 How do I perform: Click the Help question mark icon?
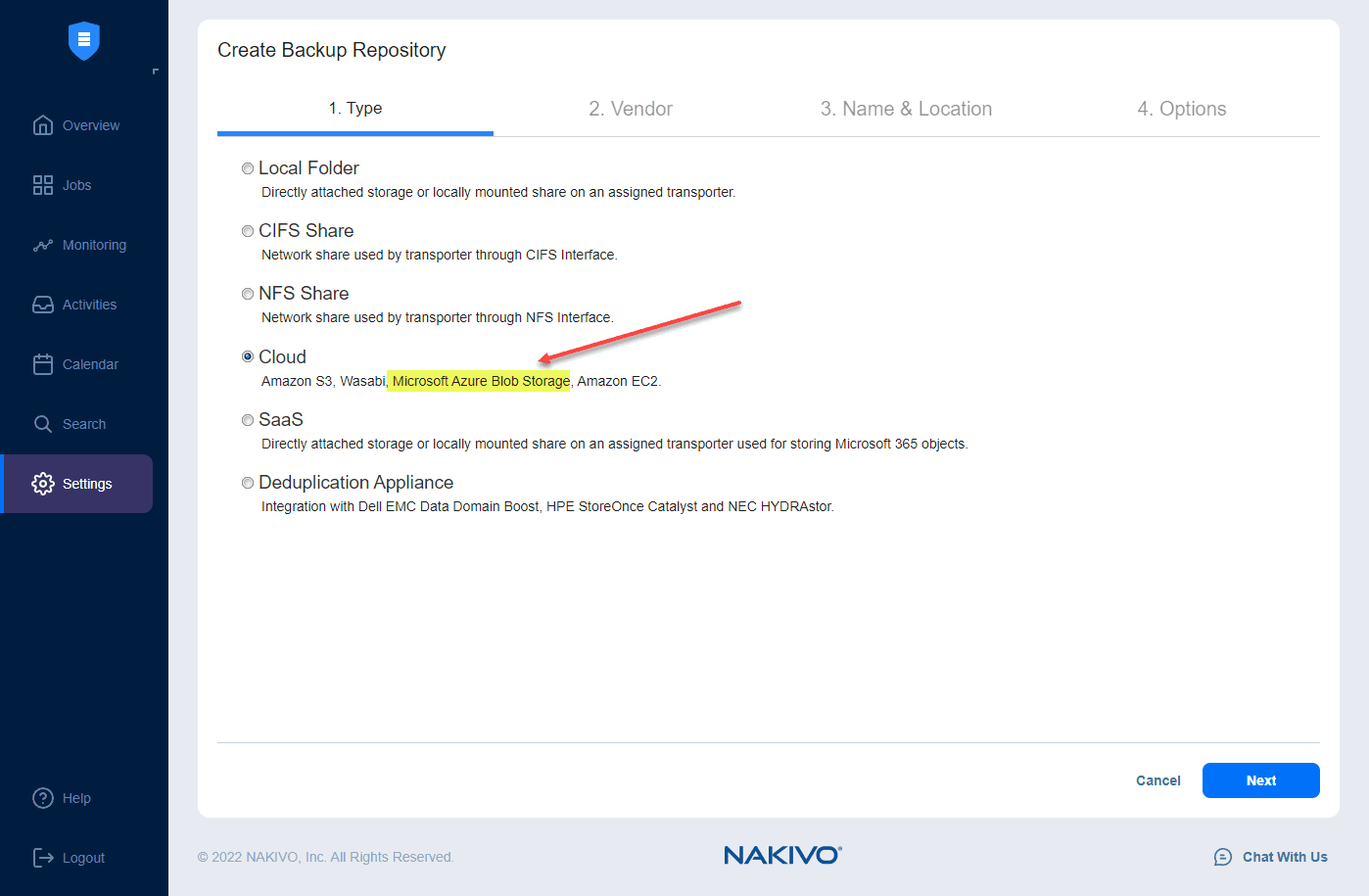[x=43, y=798]
